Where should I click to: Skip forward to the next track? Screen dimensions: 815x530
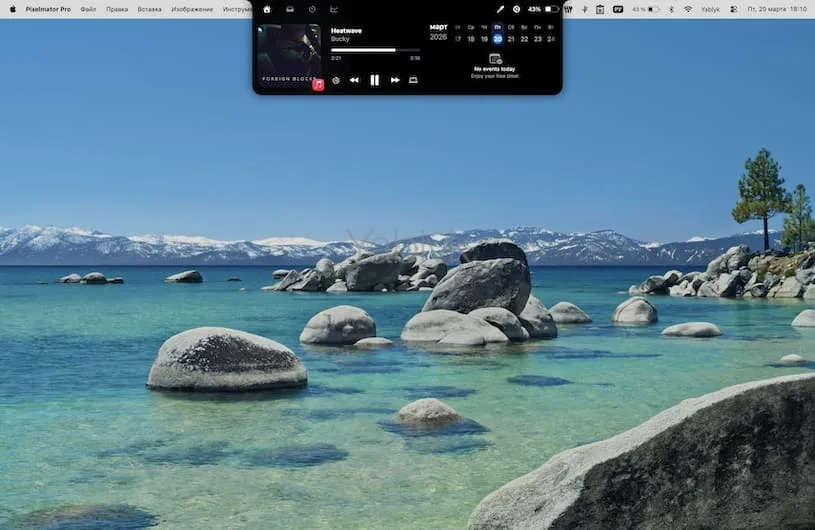pos(395,80)
